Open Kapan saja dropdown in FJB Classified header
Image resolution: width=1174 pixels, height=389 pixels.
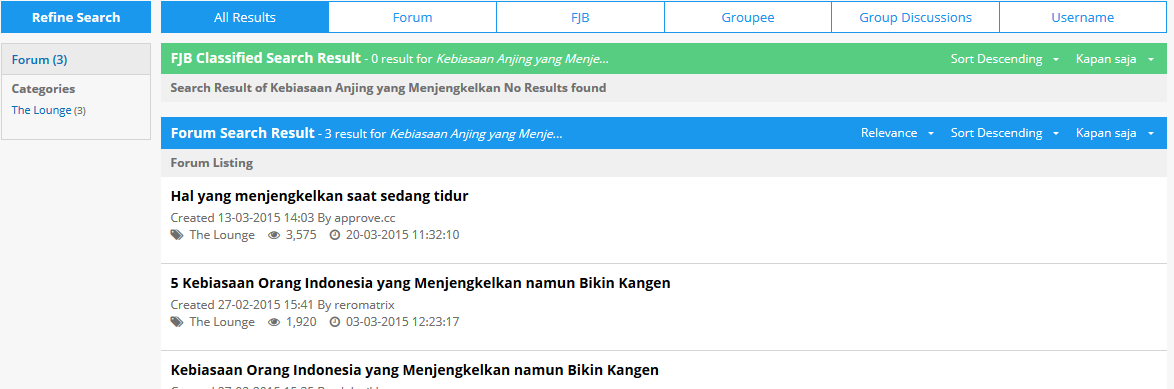[x=1115, y=58]
